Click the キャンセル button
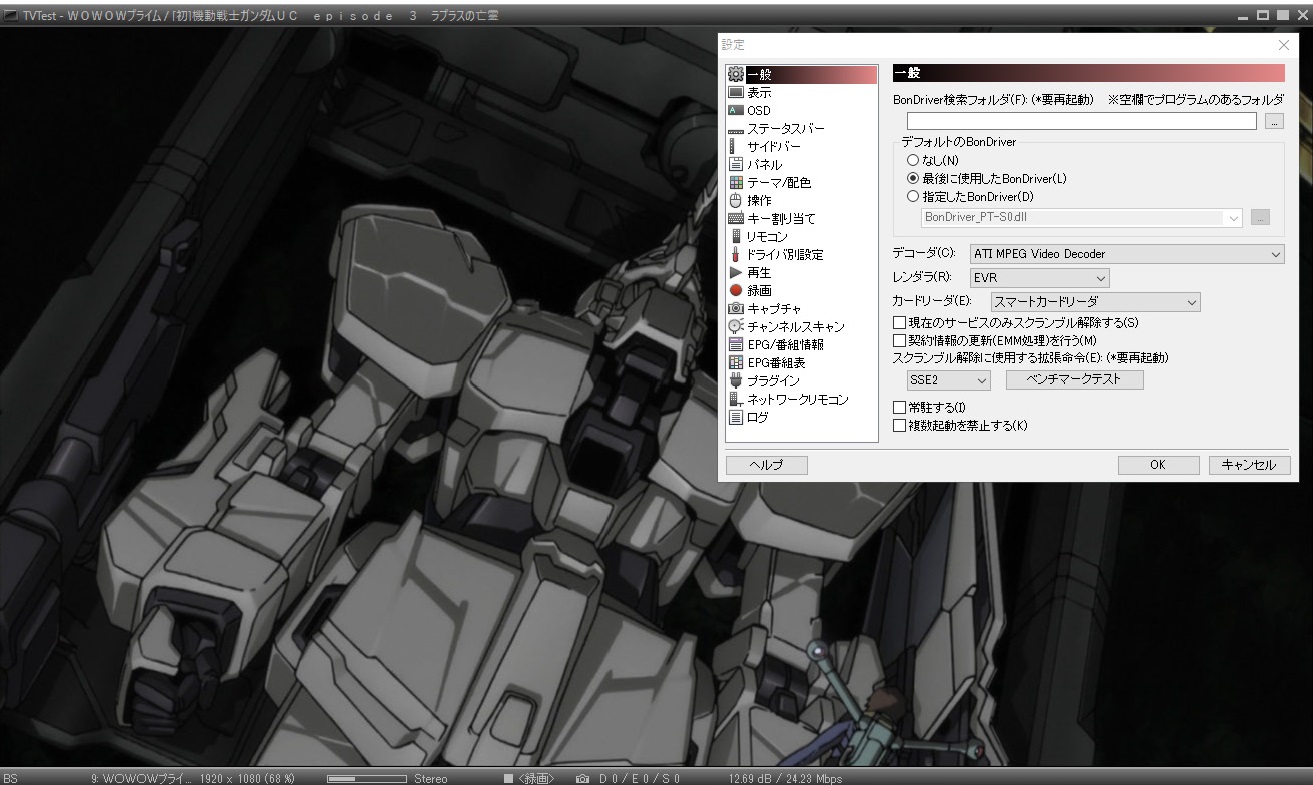Image resolution: width=1313 pixels, height=785 pixels. 1249,465
